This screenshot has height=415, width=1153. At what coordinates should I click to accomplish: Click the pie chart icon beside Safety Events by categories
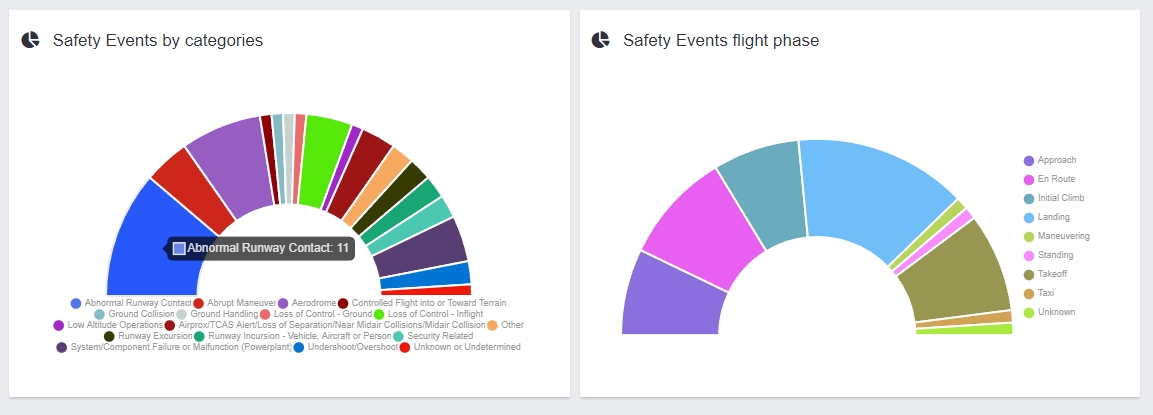click(31, 40)
